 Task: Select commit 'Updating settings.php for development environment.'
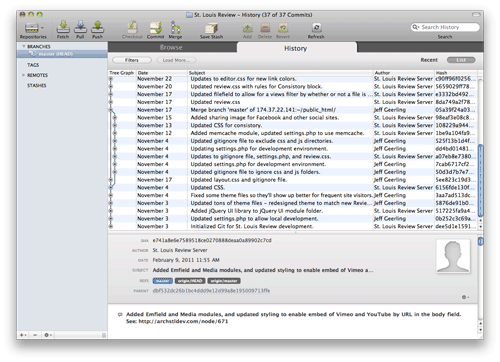(293, 149)
